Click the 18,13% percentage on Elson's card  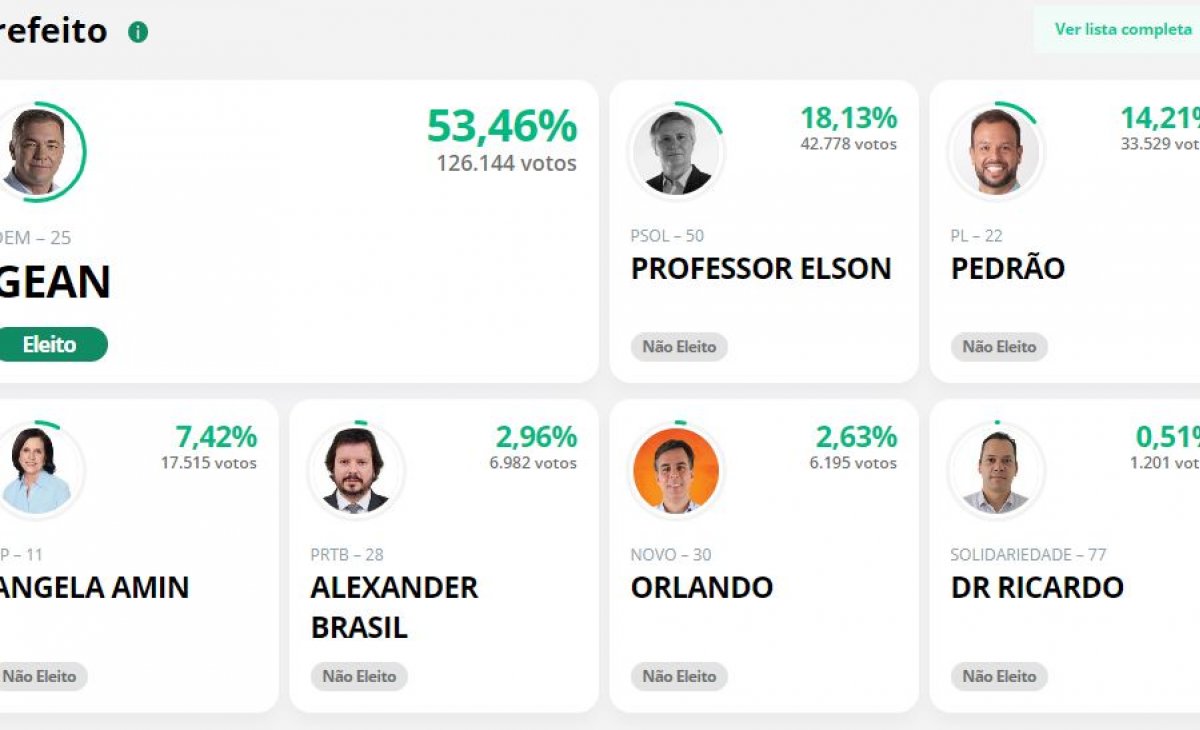(848, 118)
